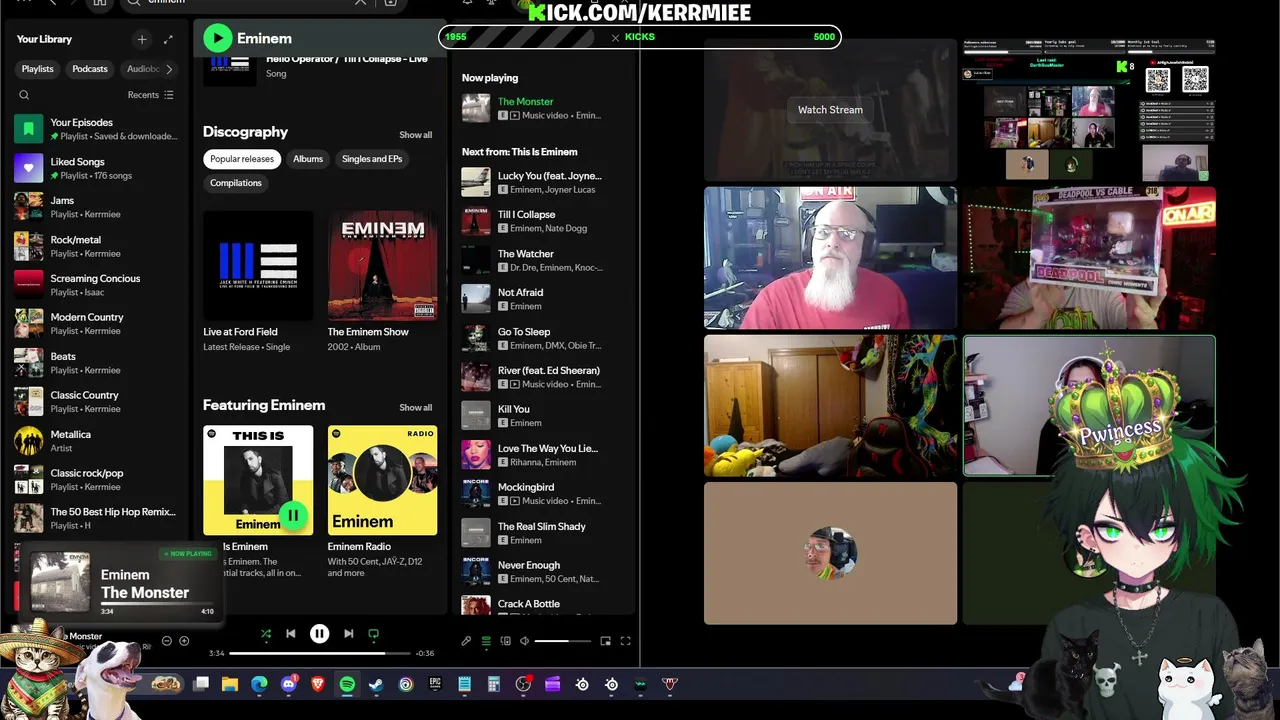Open Microsoft Edge from the taskbar
This screenshot has width=1280, height=720.
tap(260, 684)
